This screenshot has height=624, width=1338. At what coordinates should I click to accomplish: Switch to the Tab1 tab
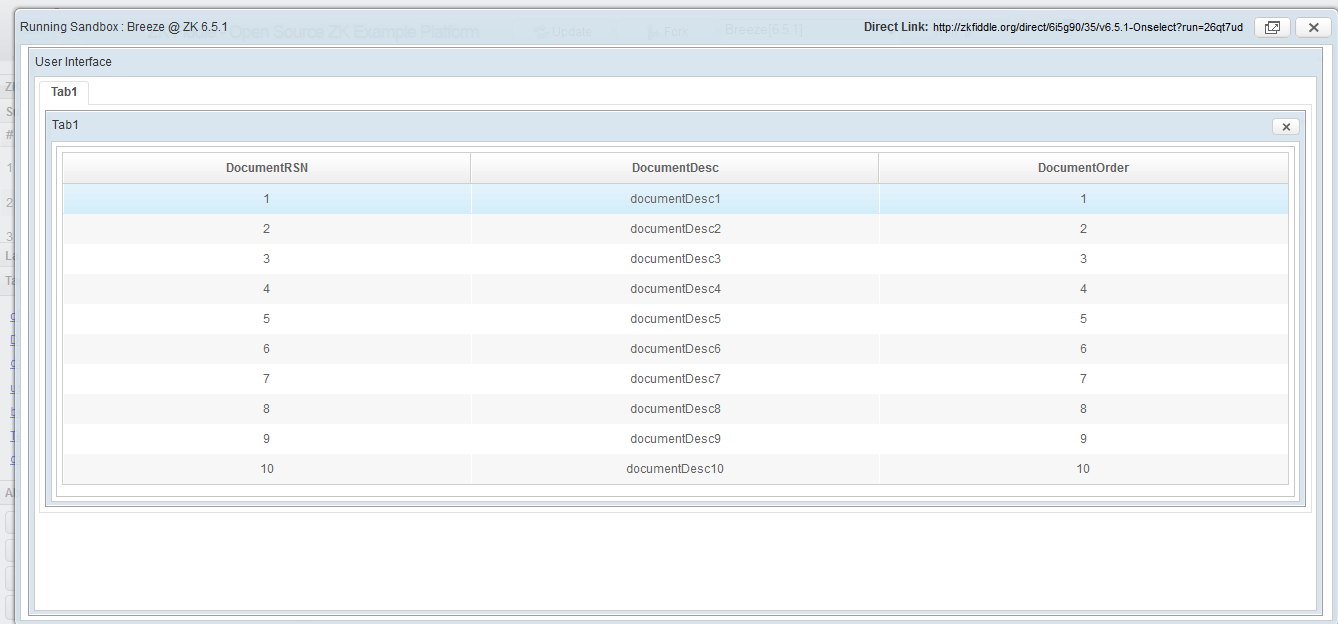(64, 91)
